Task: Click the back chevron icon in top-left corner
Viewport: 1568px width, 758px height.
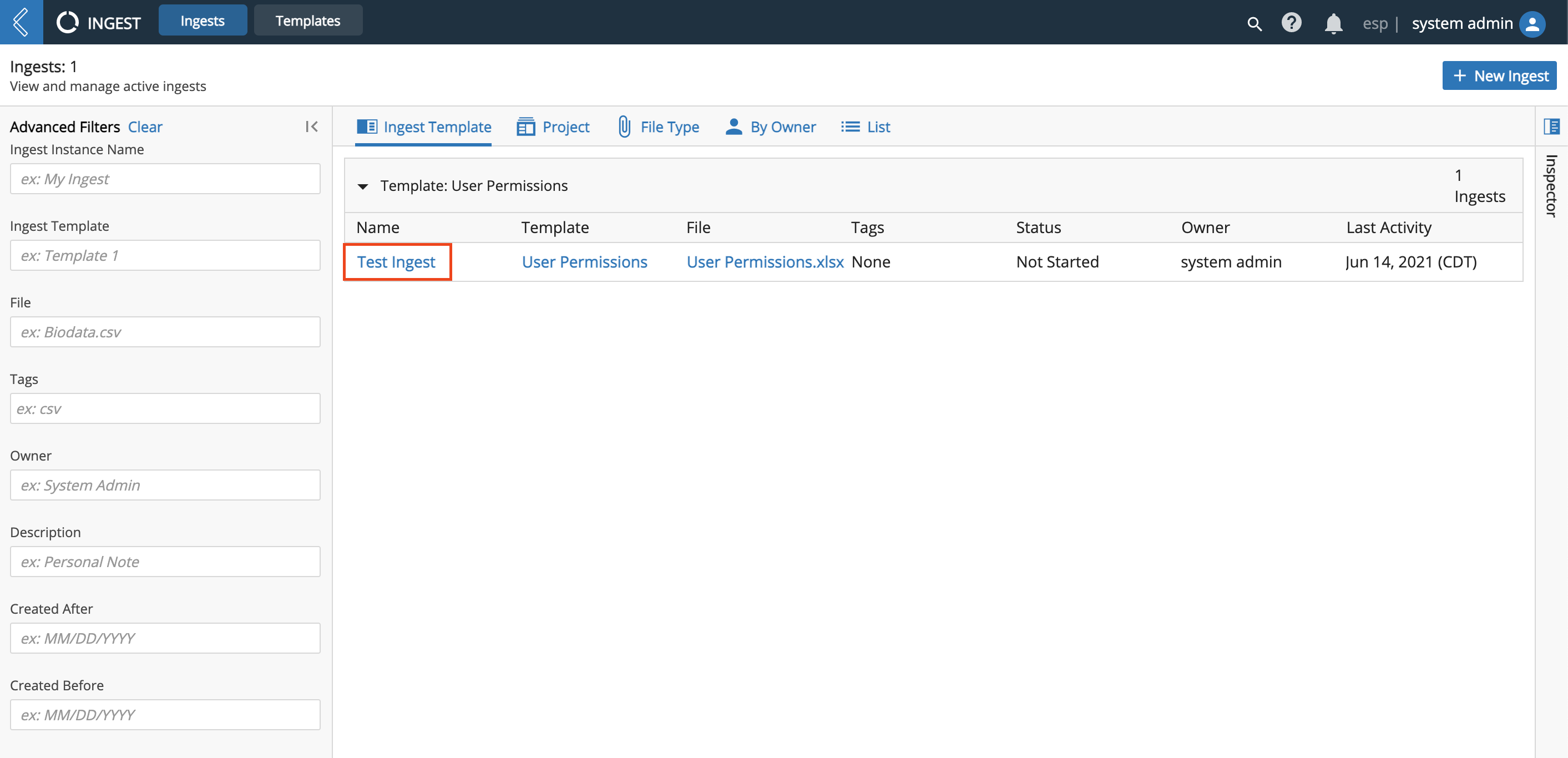Action: pyautogui.click(x=21, y=22)
